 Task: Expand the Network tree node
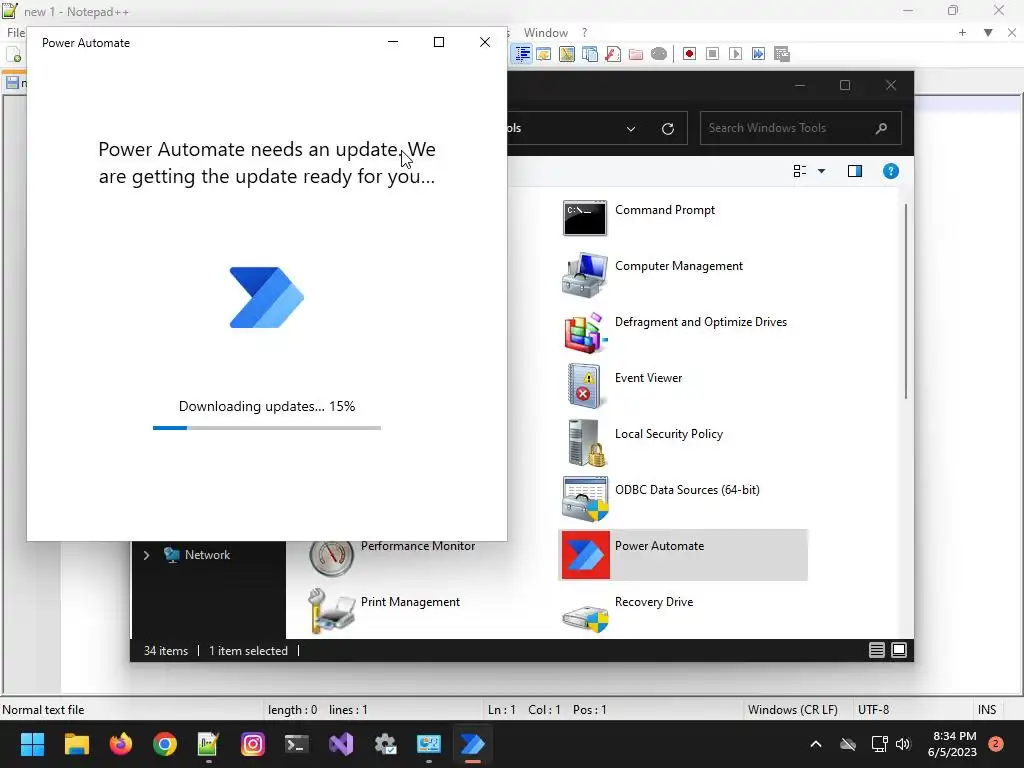click(146, 555)
